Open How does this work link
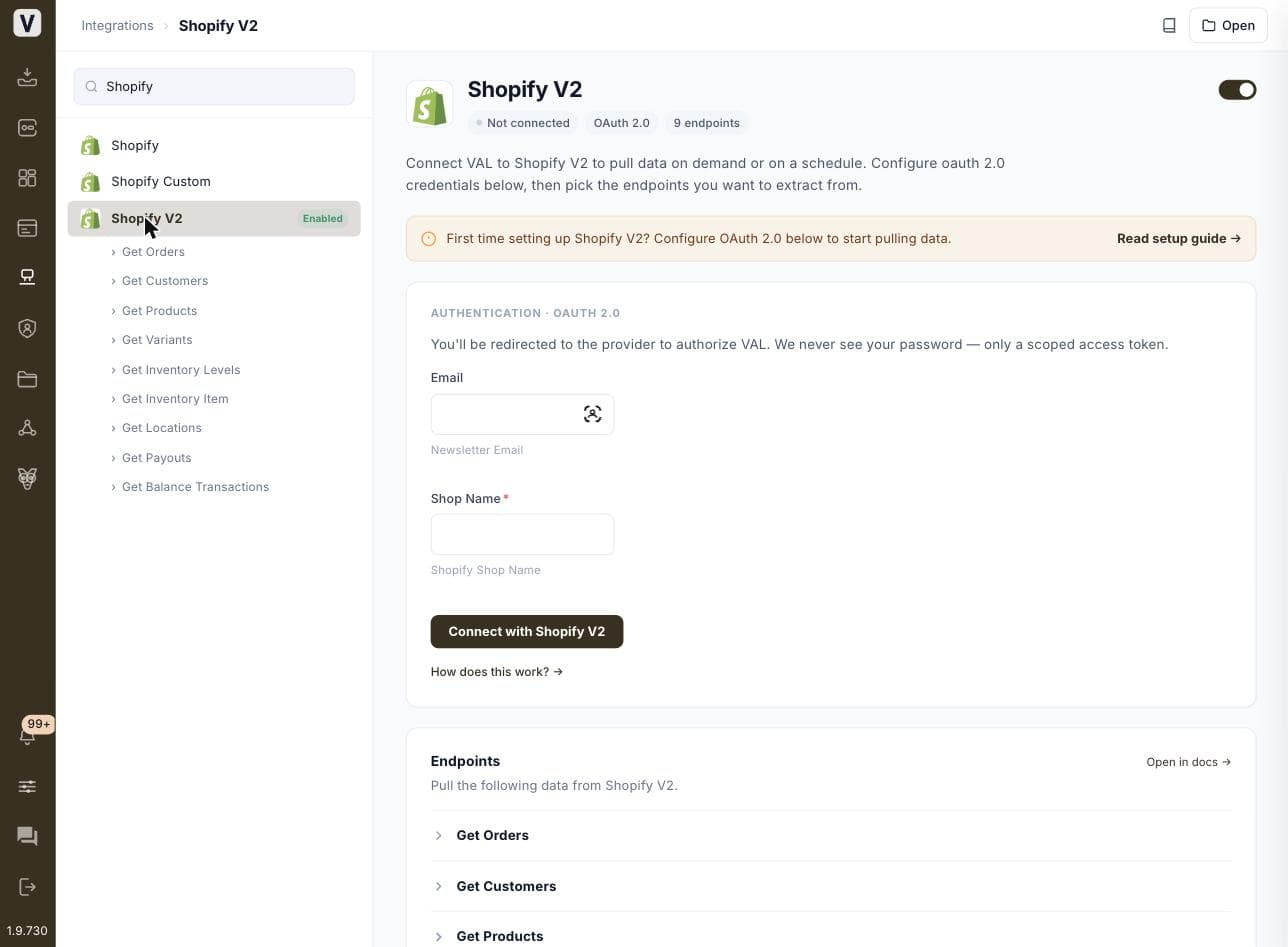Viewport: 1288px width, 947px height. click(497, 672)
